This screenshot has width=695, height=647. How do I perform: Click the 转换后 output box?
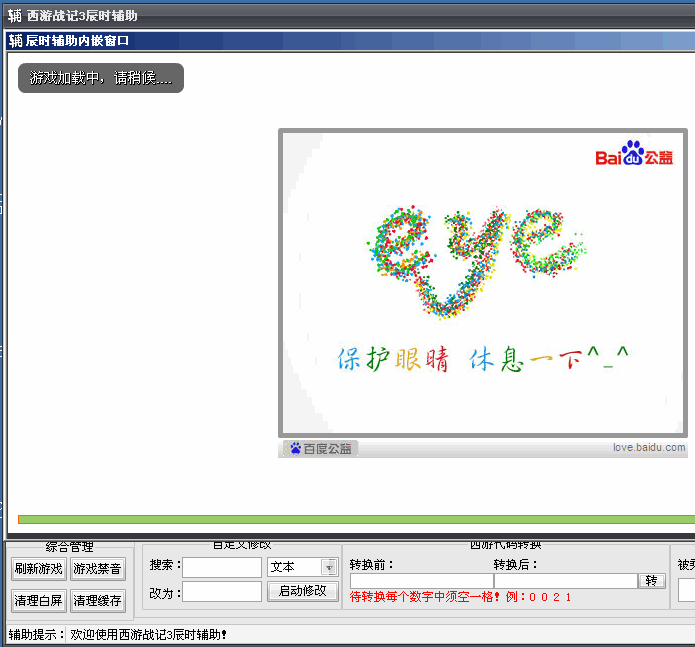point(565,581)
